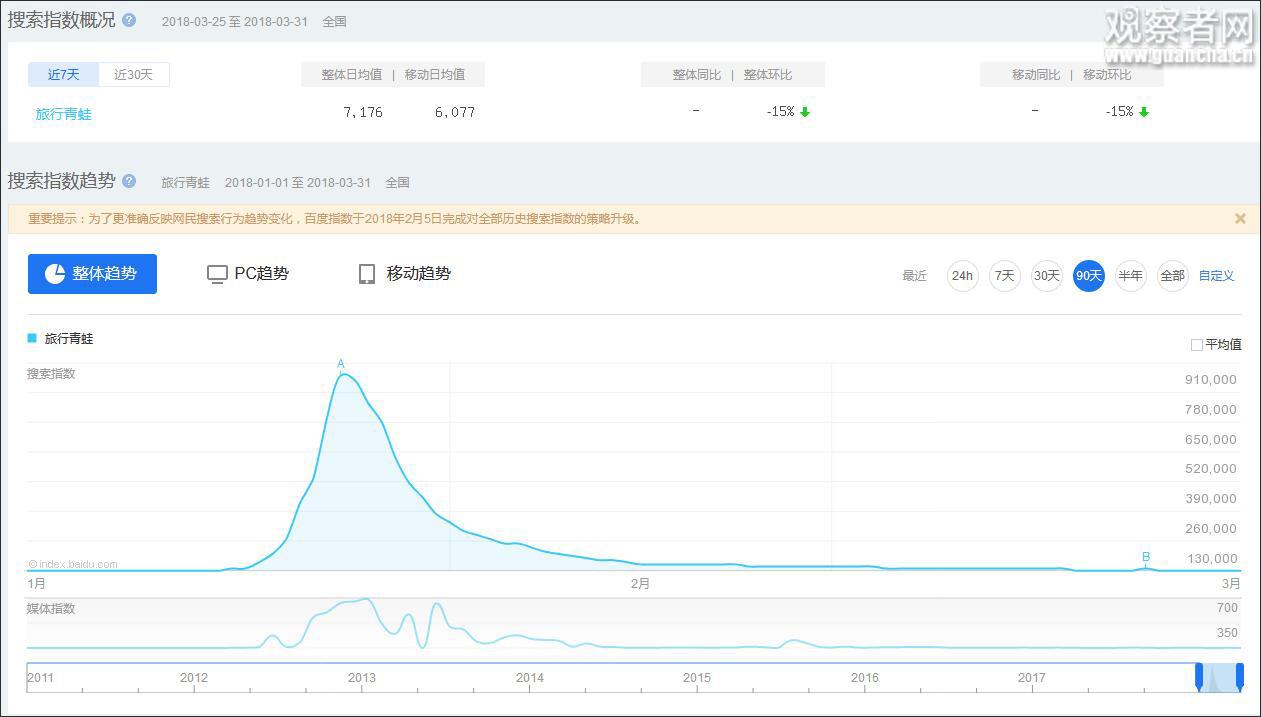Choose the 全部 time range
Screen dimensions: 1261x717
[1172, 276]
